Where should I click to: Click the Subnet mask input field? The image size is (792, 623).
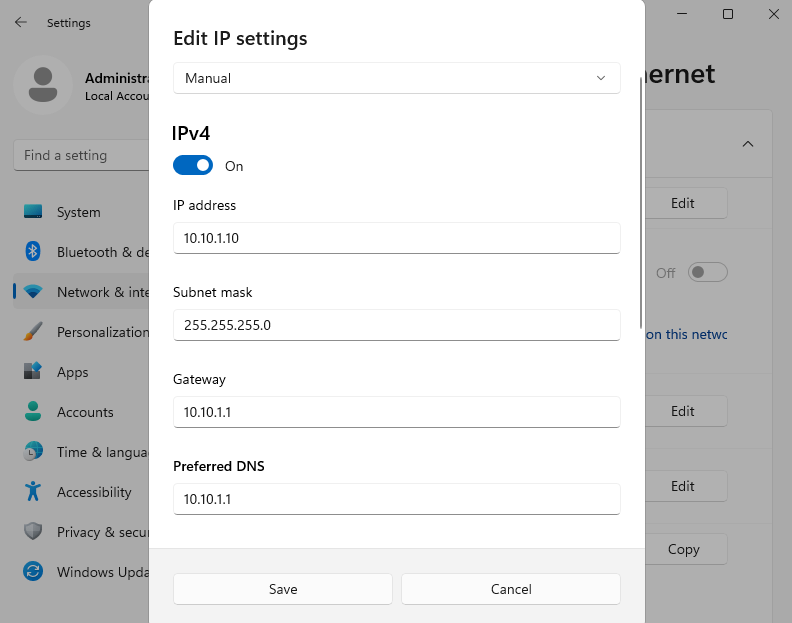(396, 325)
